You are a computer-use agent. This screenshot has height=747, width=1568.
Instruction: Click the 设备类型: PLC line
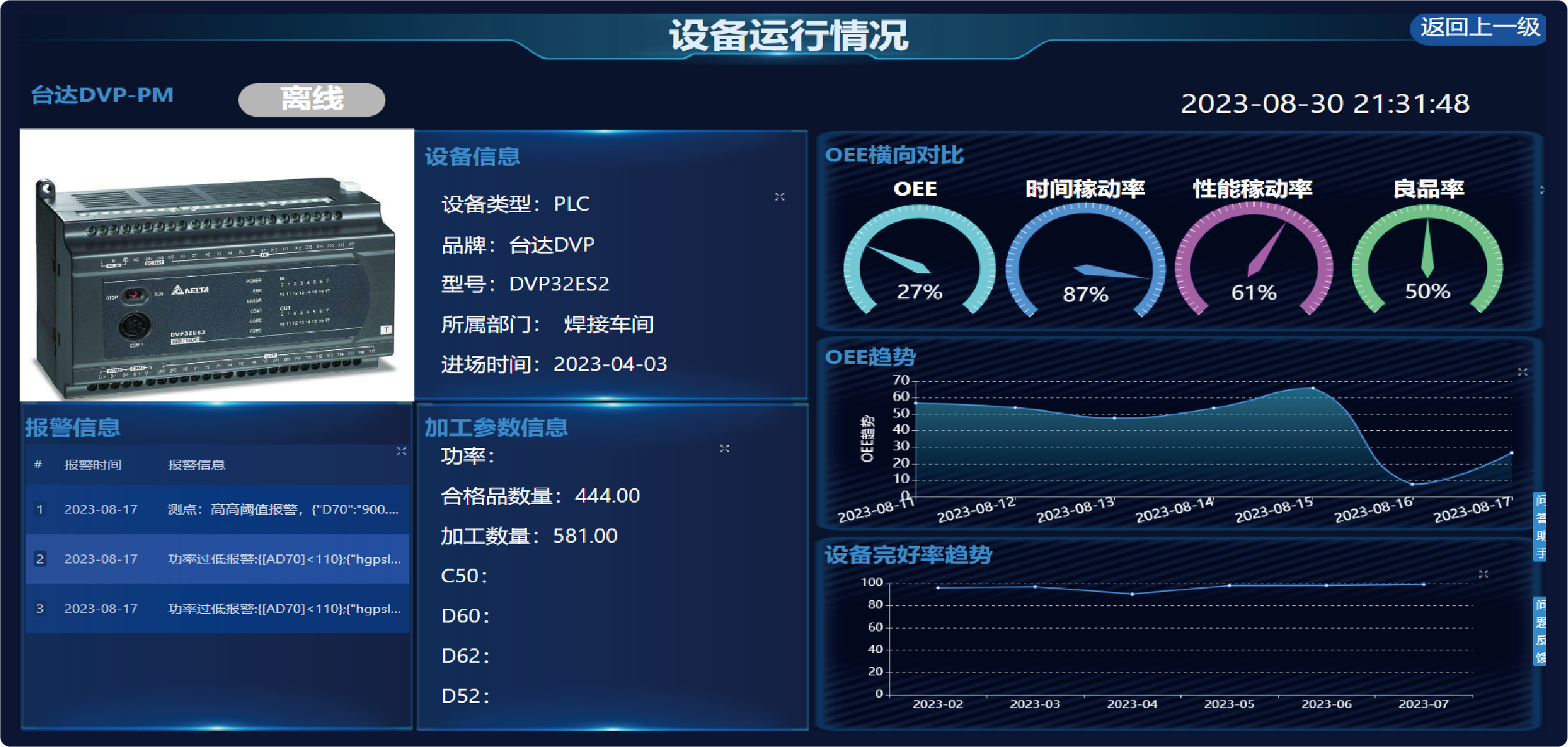(516, 204)
